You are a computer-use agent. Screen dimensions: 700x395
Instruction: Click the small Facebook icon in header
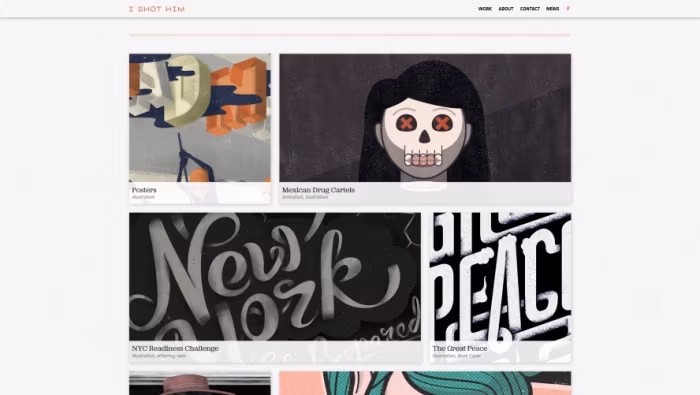click(568, 8)
